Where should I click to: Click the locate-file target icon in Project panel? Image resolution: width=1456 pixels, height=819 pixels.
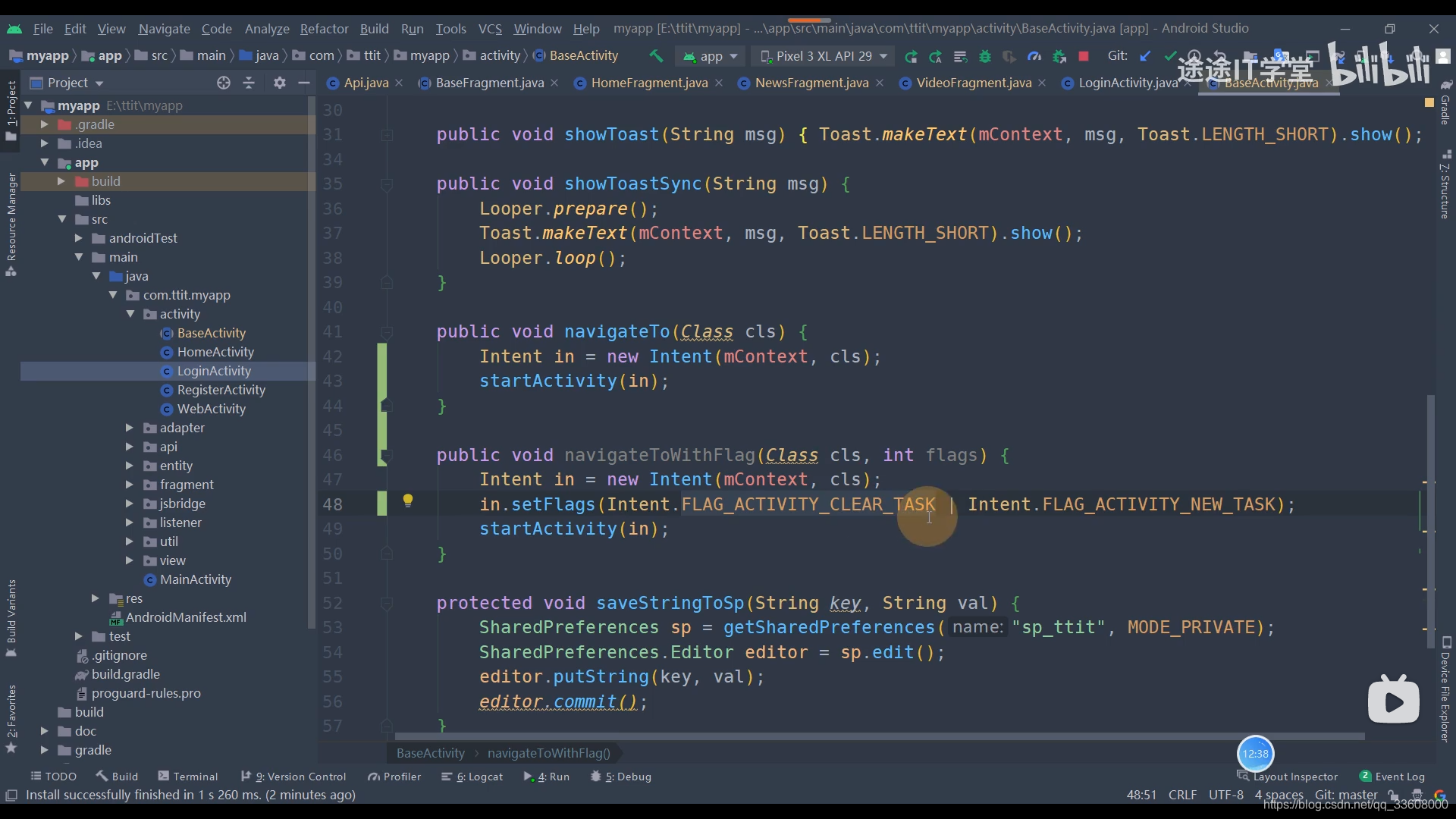(x=223, y=83)
